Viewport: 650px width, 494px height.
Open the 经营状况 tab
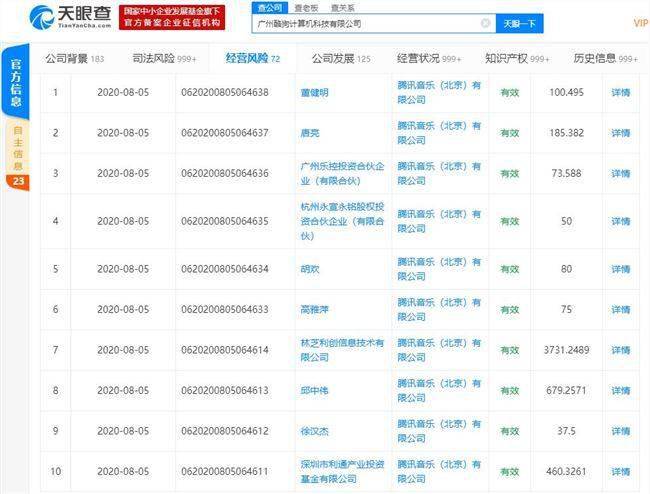[x=429, y=58]
